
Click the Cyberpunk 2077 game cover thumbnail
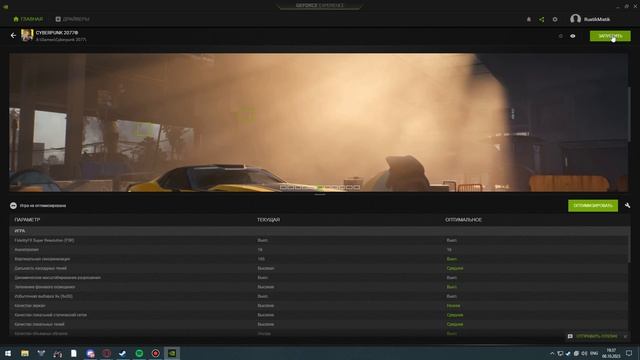click(x=27, y=36)
